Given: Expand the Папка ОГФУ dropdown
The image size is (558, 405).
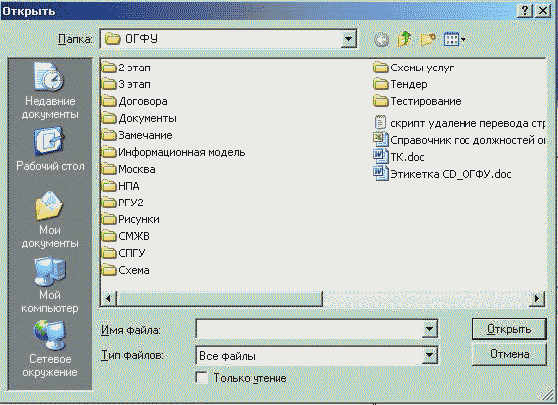Looking at the screenshot, I should 348,39.
